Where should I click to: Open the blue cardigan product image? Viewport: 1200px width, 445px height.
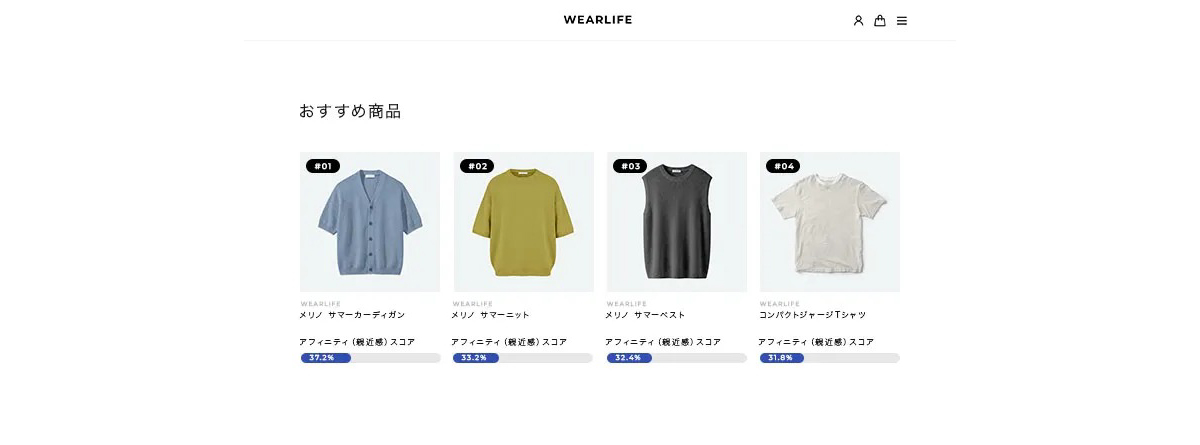[370, 222]
